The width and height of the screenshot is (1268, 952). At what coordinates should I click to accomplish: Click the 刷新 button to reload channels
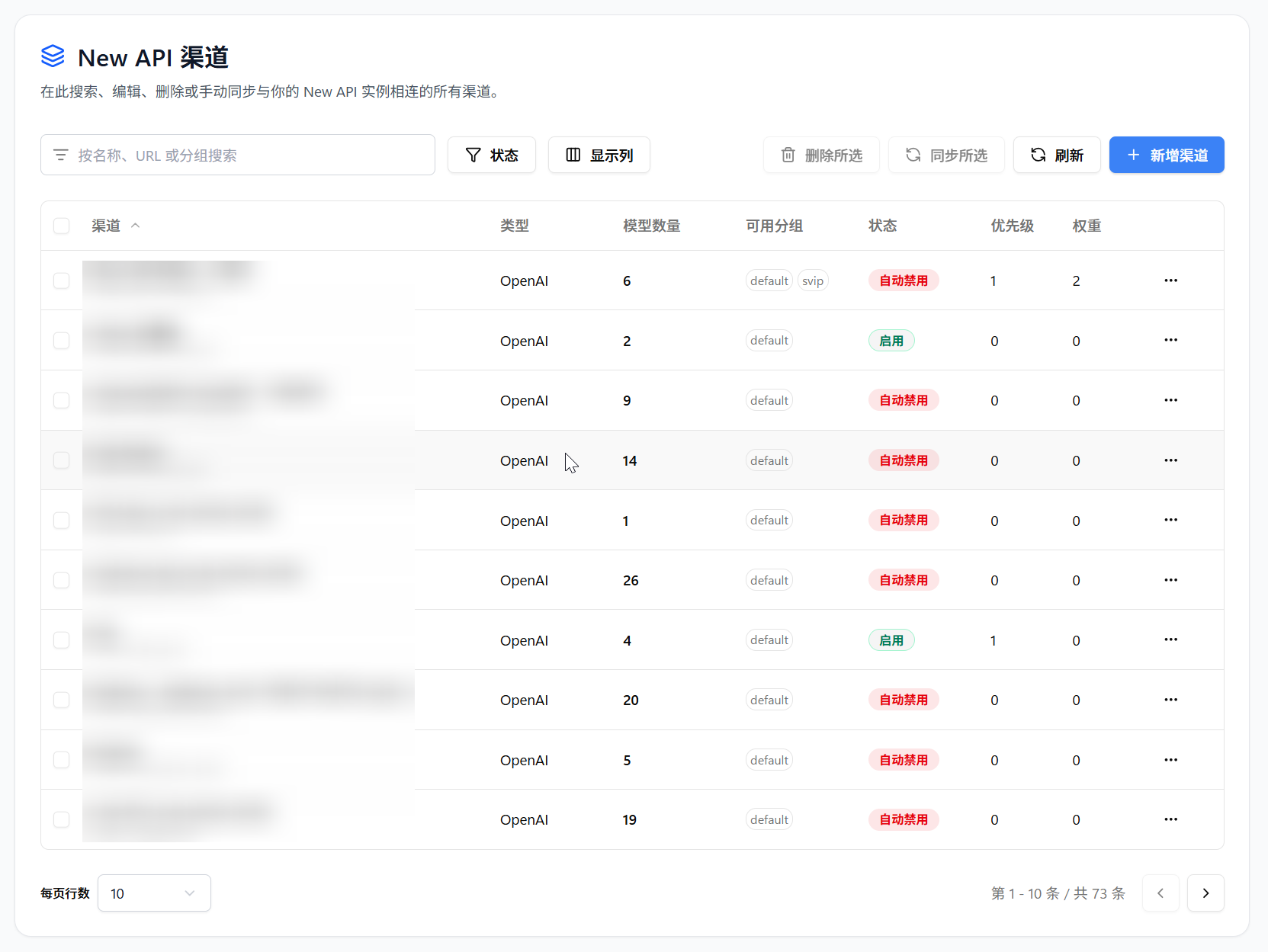click(x=1057, y=155)
